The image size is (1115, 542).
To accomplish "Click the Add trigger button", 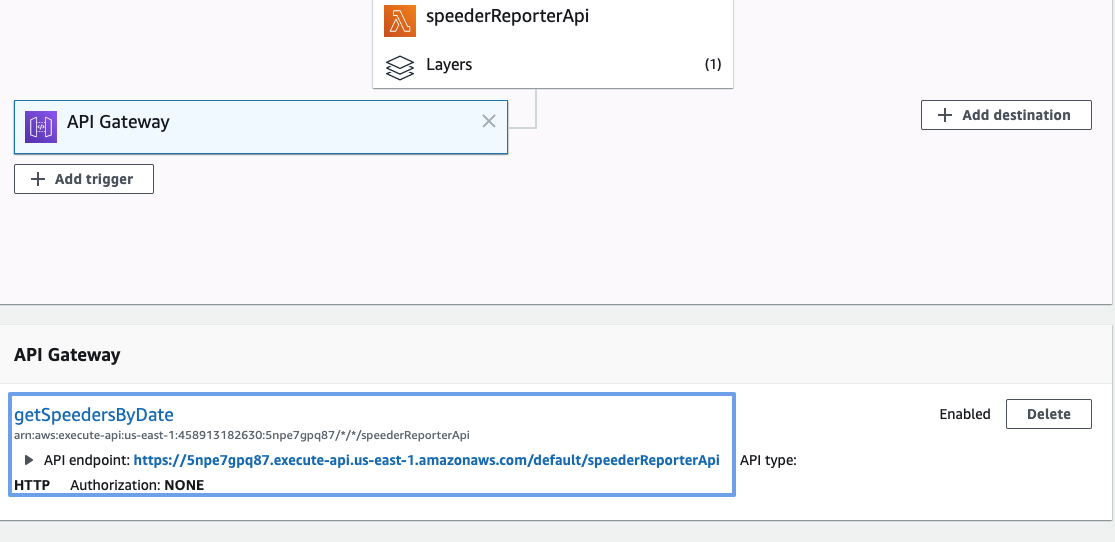I will [84, 179].
